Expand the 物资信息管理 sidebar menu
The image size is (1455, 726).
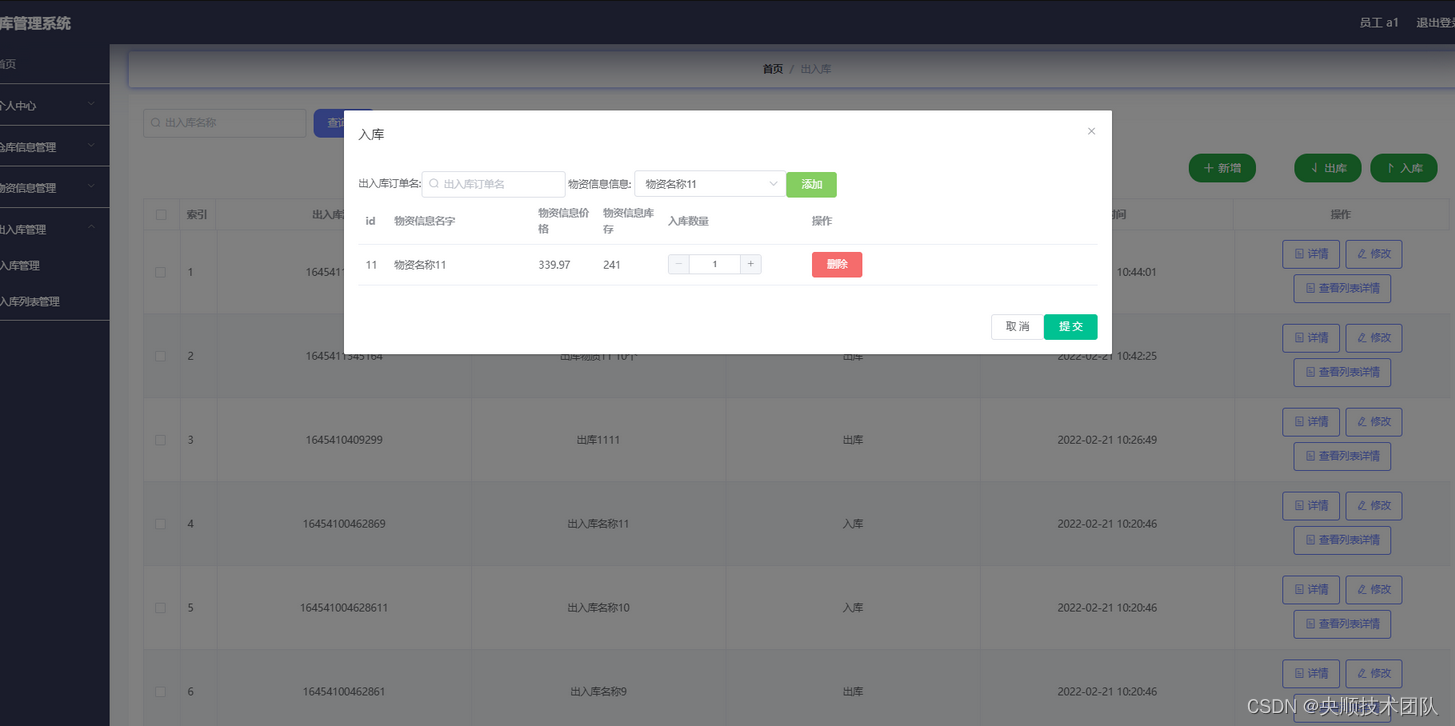tap(54, 188)
